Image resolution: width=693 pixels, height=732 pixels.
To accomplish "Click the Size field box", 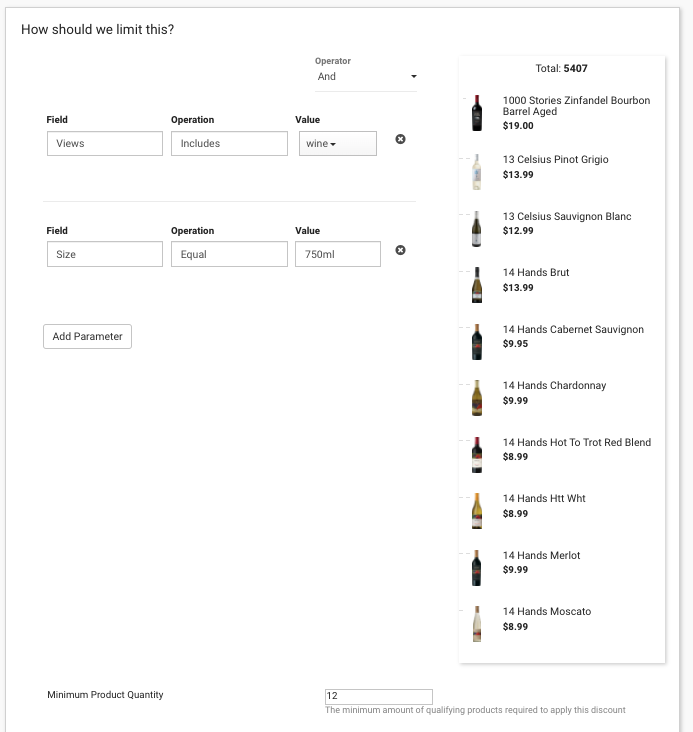I will (x=105, y=254).
